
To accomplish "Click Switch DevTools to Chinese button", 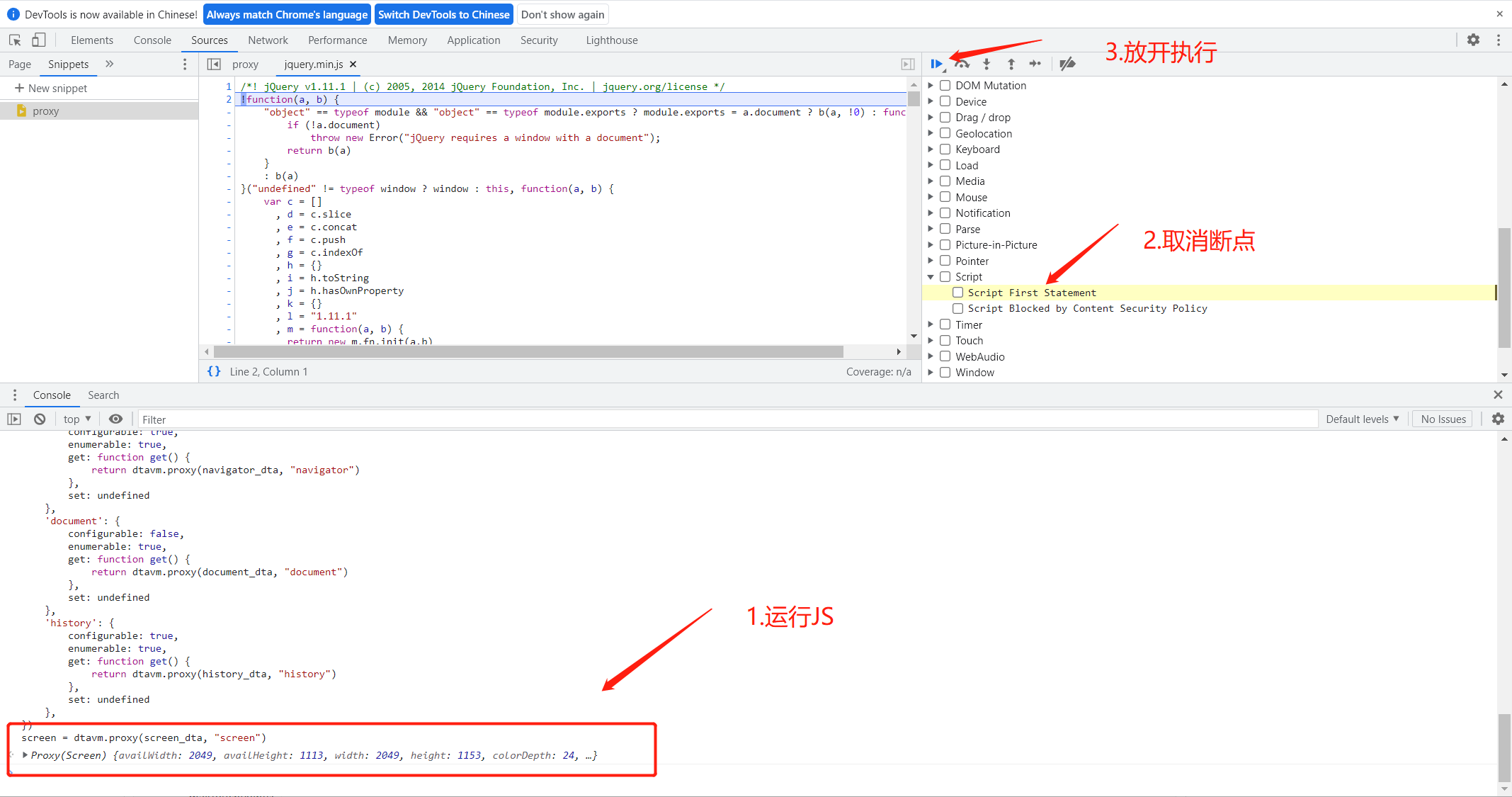I will pyautogui.click(x=445, y=14).
